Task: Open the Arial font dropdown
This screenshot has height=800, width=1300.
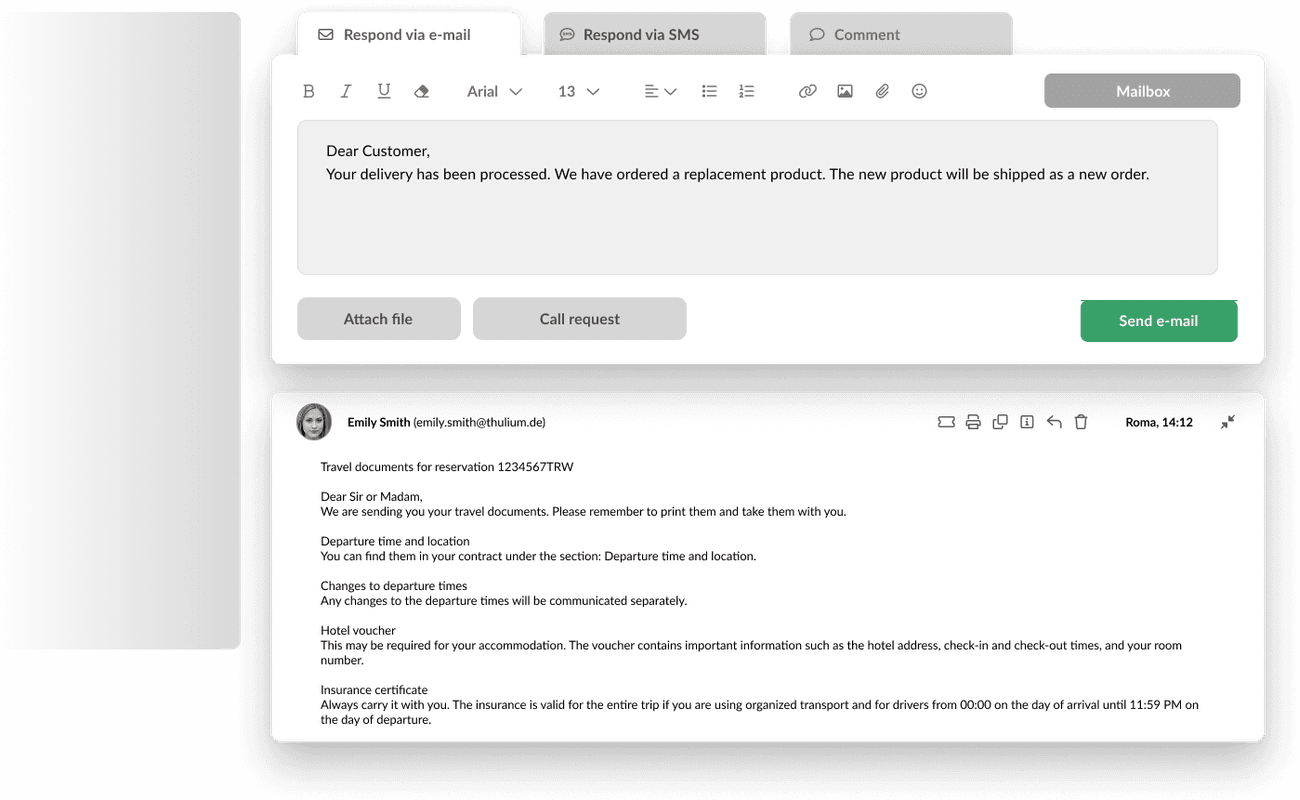Action: point(494,91)
